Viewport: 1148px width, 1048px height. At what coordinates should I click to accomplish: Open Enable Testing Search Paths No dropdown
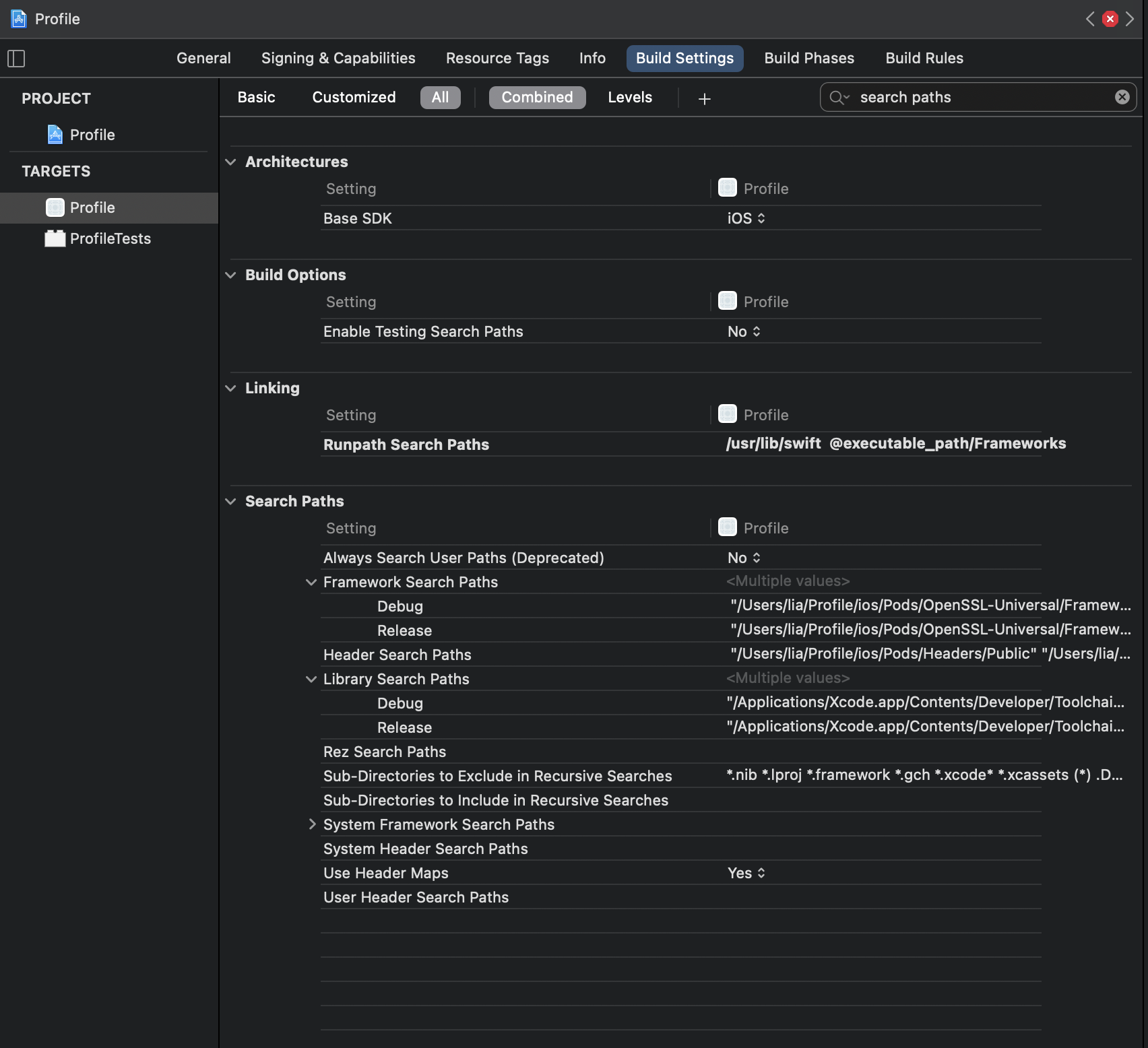tap(744, 331)
